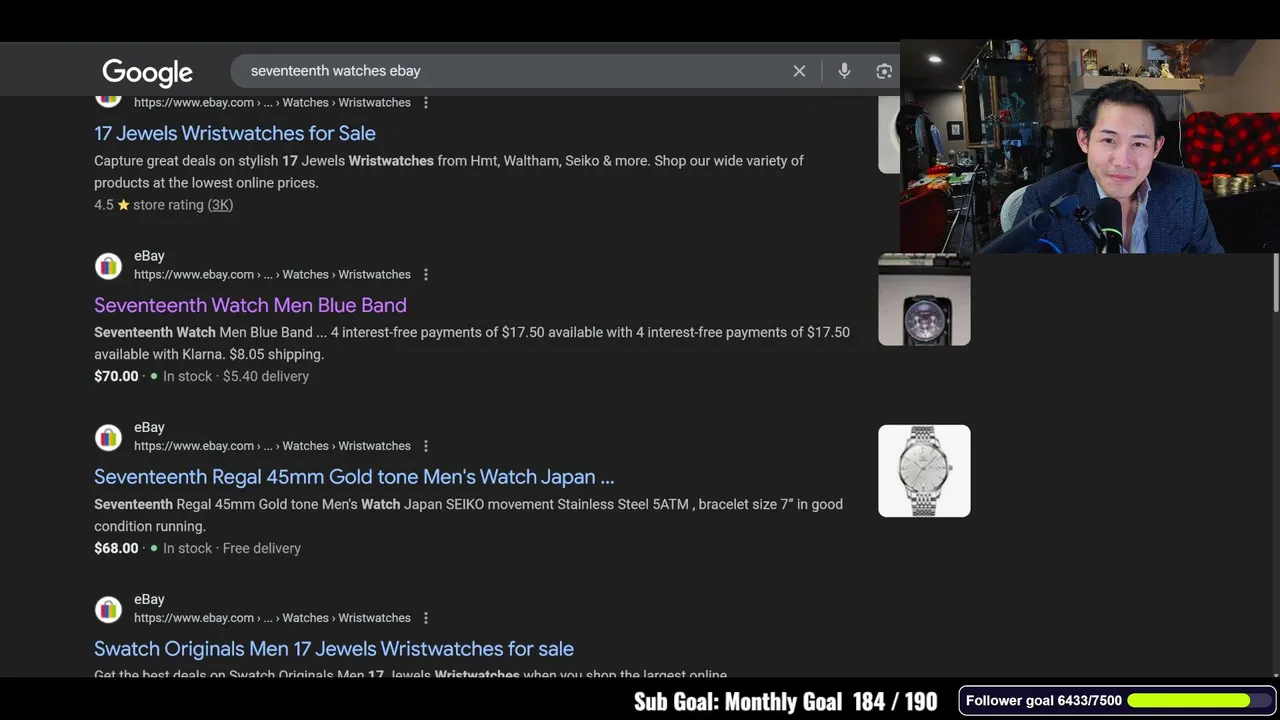Click eBay URL breadcrumb above Seventeenth Regal 45mm
This screenshot has width=1280, height=720.
[272, 447]
